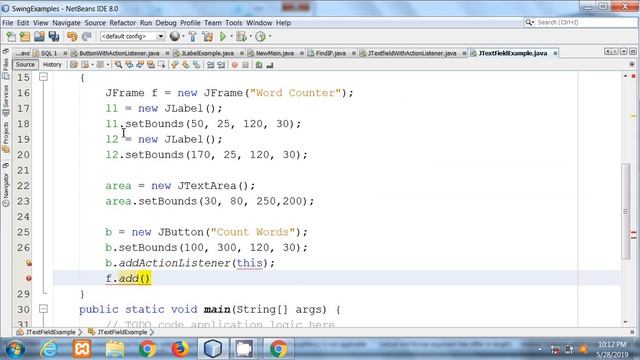Click the Search (Ctrl+I) input field
The height and width of the screenshot is (360, 640).
(586, 22)
